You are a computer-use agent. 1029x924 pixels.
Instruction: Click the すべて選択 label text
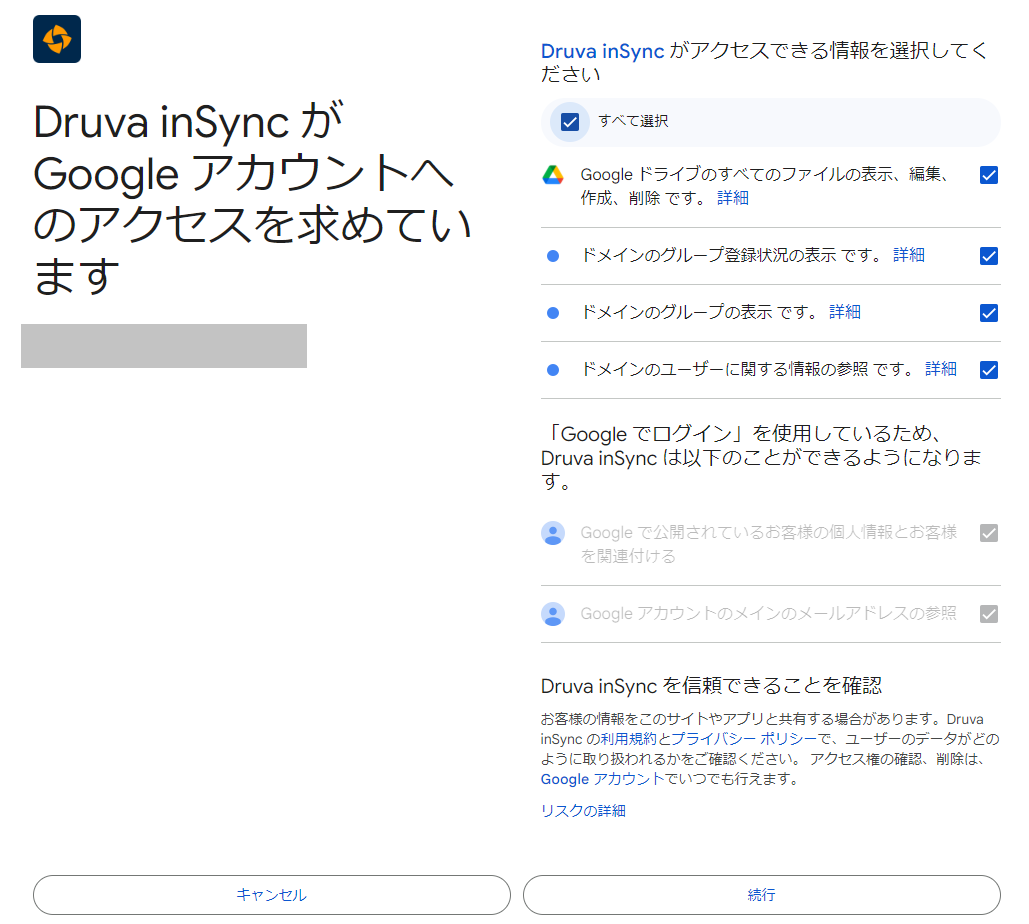click(x=633, y=121)
